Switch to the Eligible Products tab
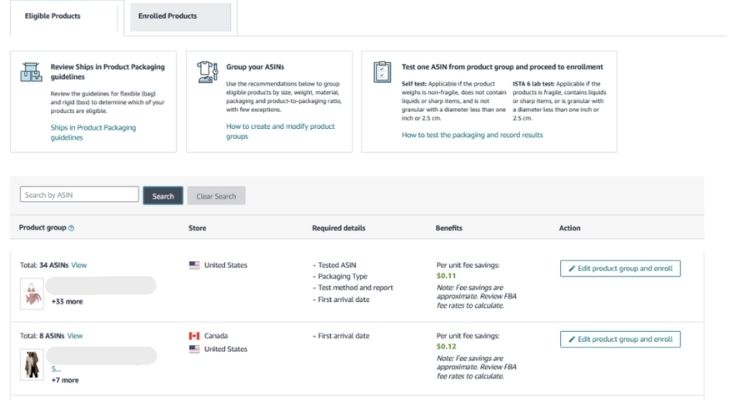 53,16
